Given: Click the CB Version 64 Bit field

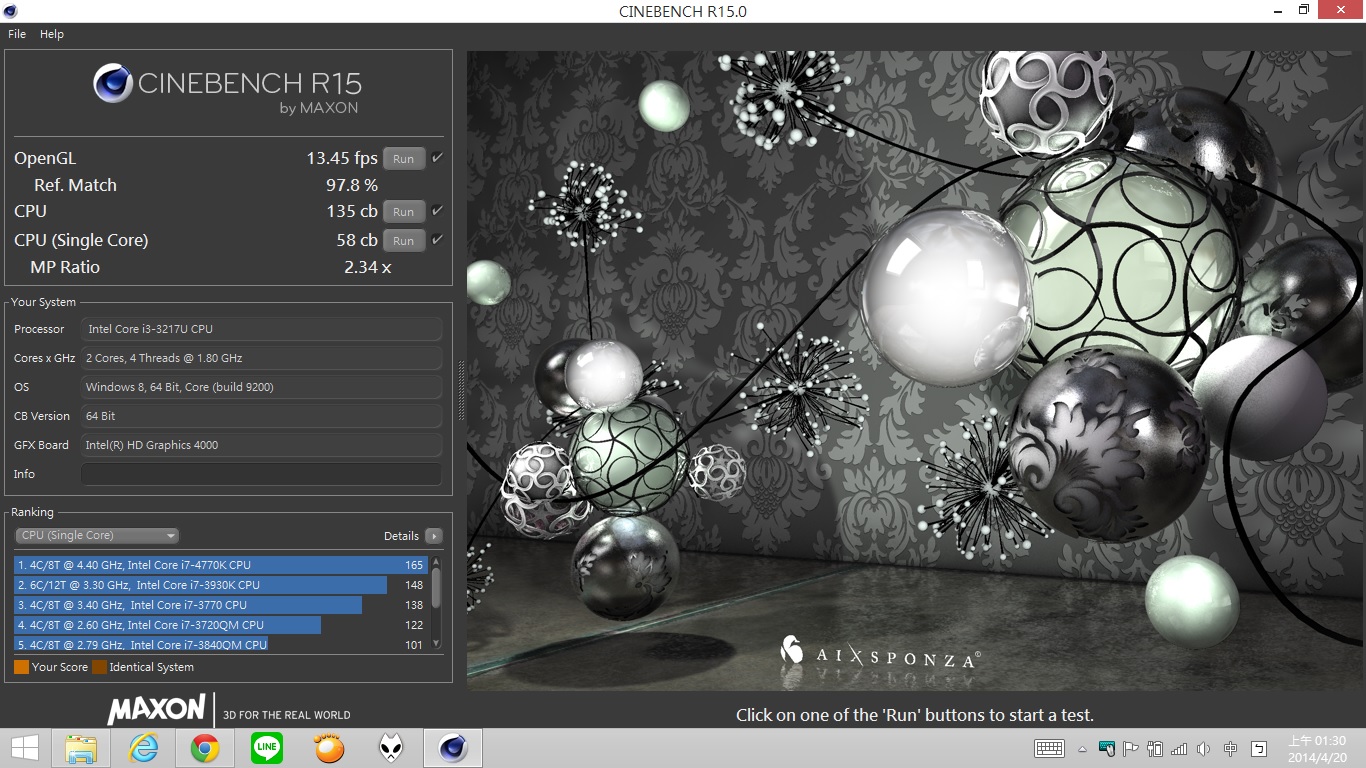Looking at the screenshot, I should (x=261, y=416).
